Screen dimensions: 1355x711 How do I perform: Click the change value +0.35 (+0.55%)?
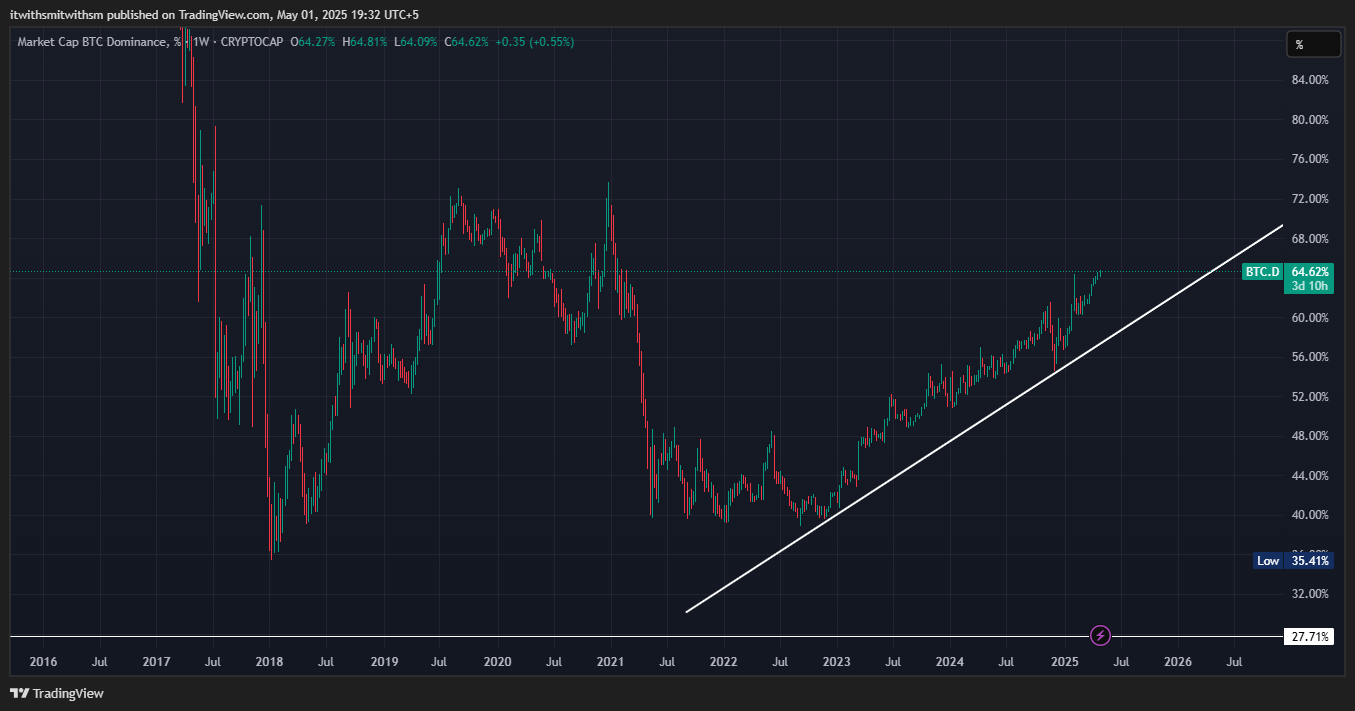coord(535,42)
